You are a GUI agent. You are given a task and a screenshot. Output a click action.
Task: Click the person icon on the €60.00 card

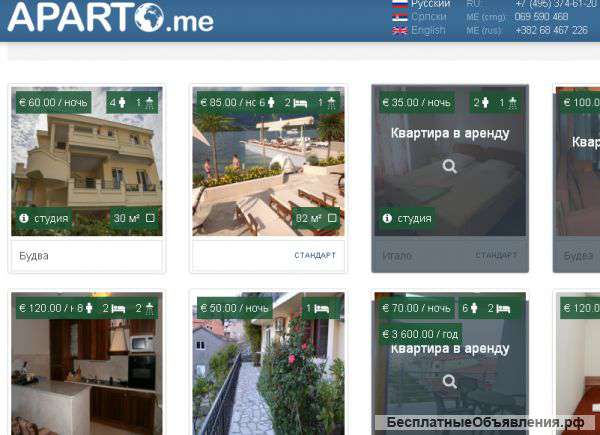(122, 102)
